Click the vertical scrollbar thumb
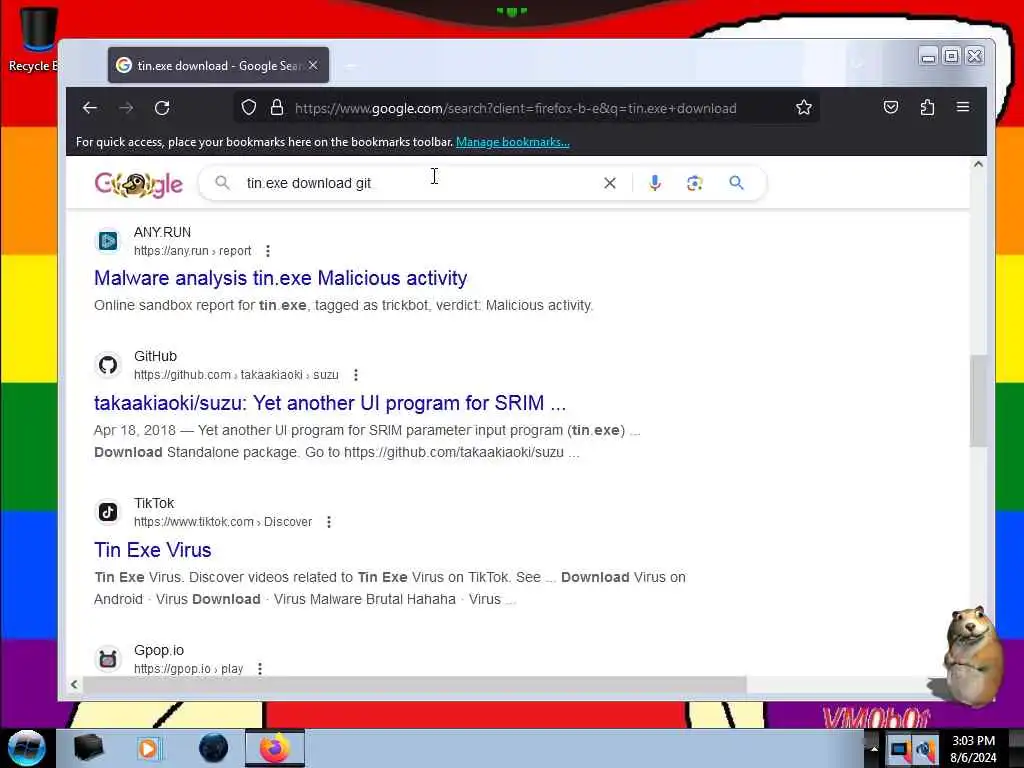Viewport: 1024px width, 768px height. coord(978,400)
